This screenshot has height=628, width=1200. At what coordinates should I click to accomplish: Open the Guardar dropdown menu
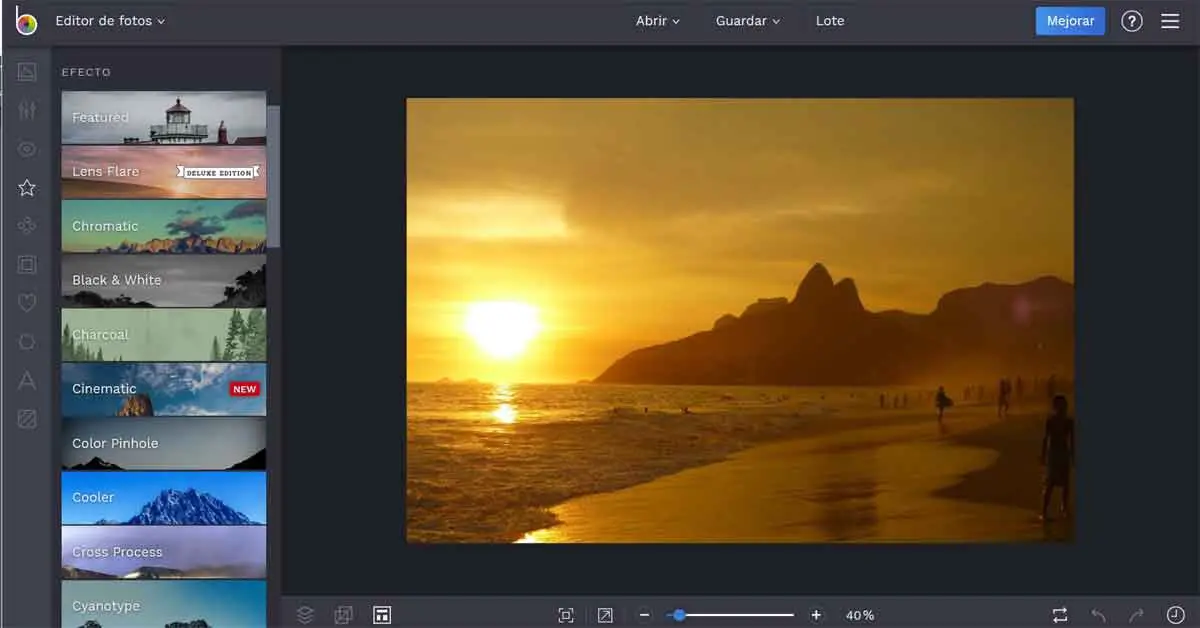pyautogui.click(x=747, y=21)
